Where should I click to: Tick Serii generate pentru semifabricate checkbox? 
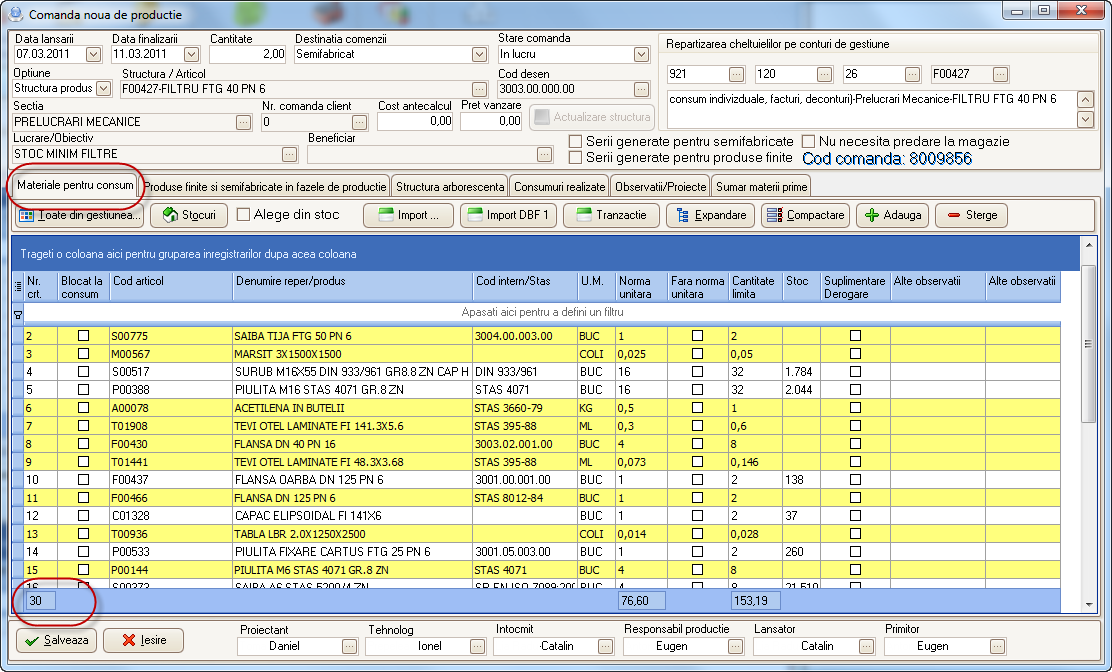coord(575,142)
